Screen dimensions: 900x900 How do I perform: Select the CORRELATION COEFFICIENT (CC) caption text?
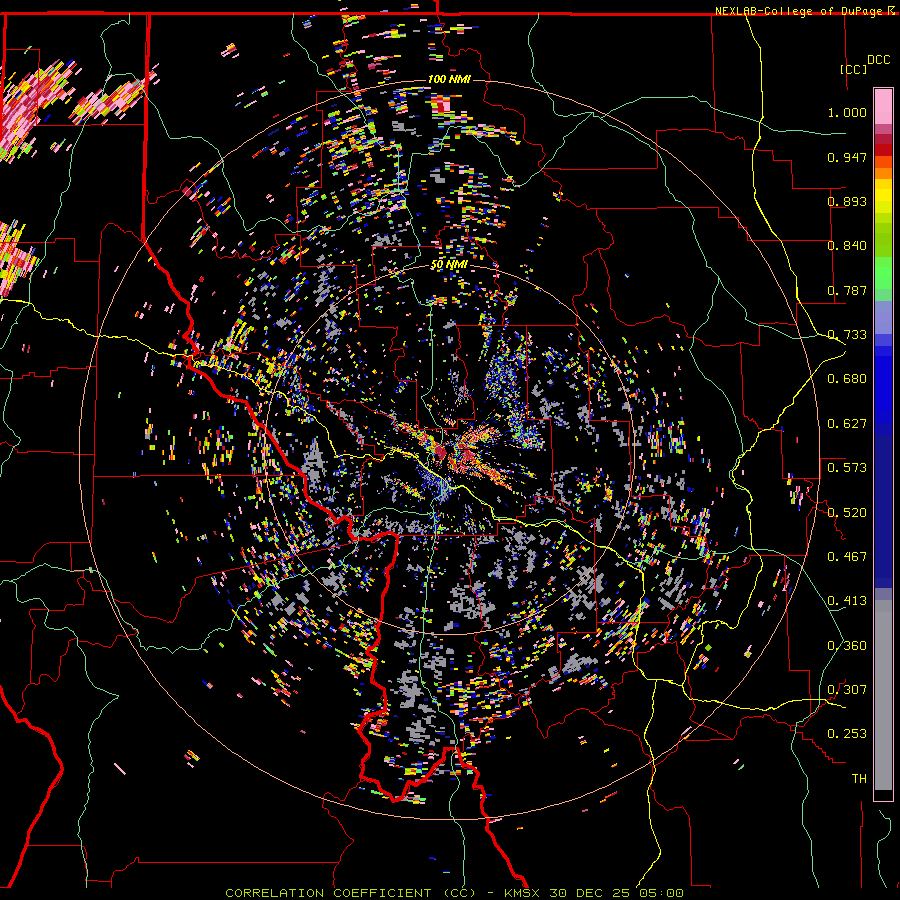point(350,893)
